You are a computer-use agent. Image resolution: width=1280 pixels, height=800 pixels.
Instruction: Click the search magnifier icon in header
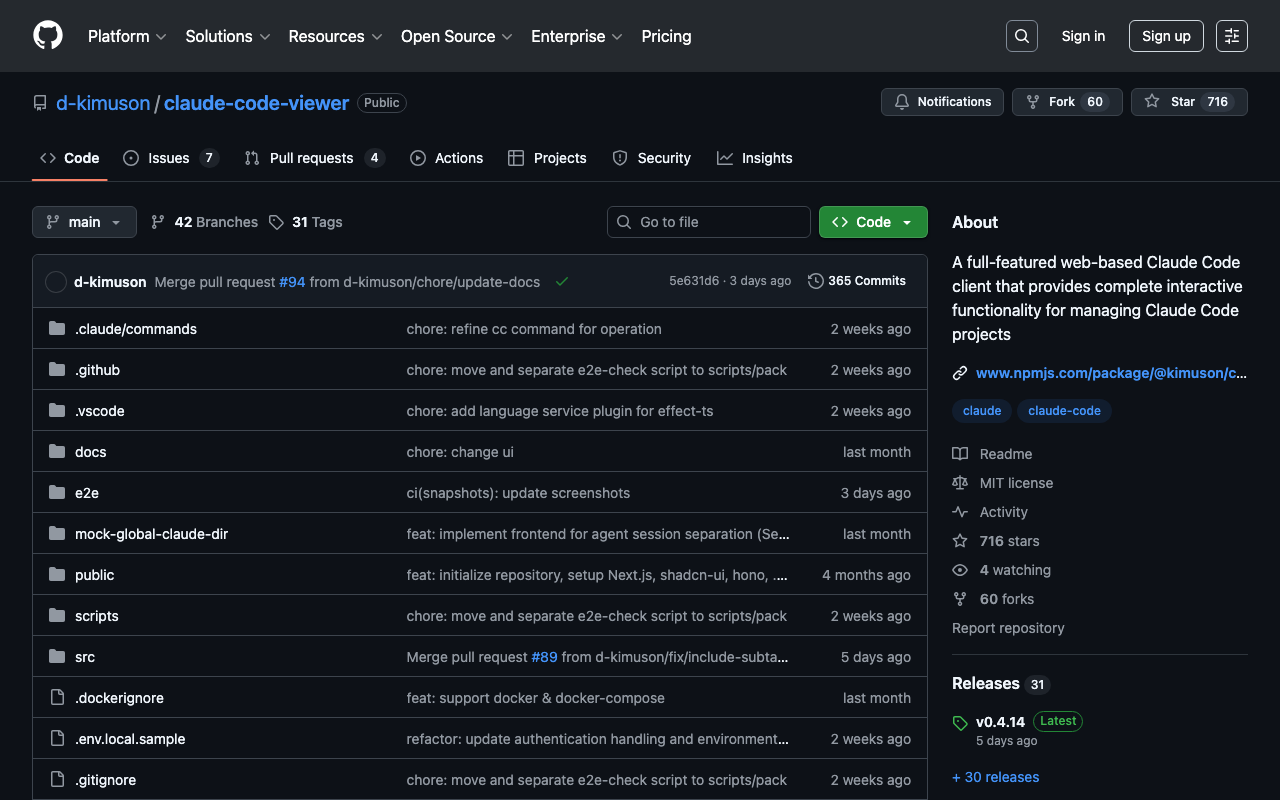[x=1021, y=36]
